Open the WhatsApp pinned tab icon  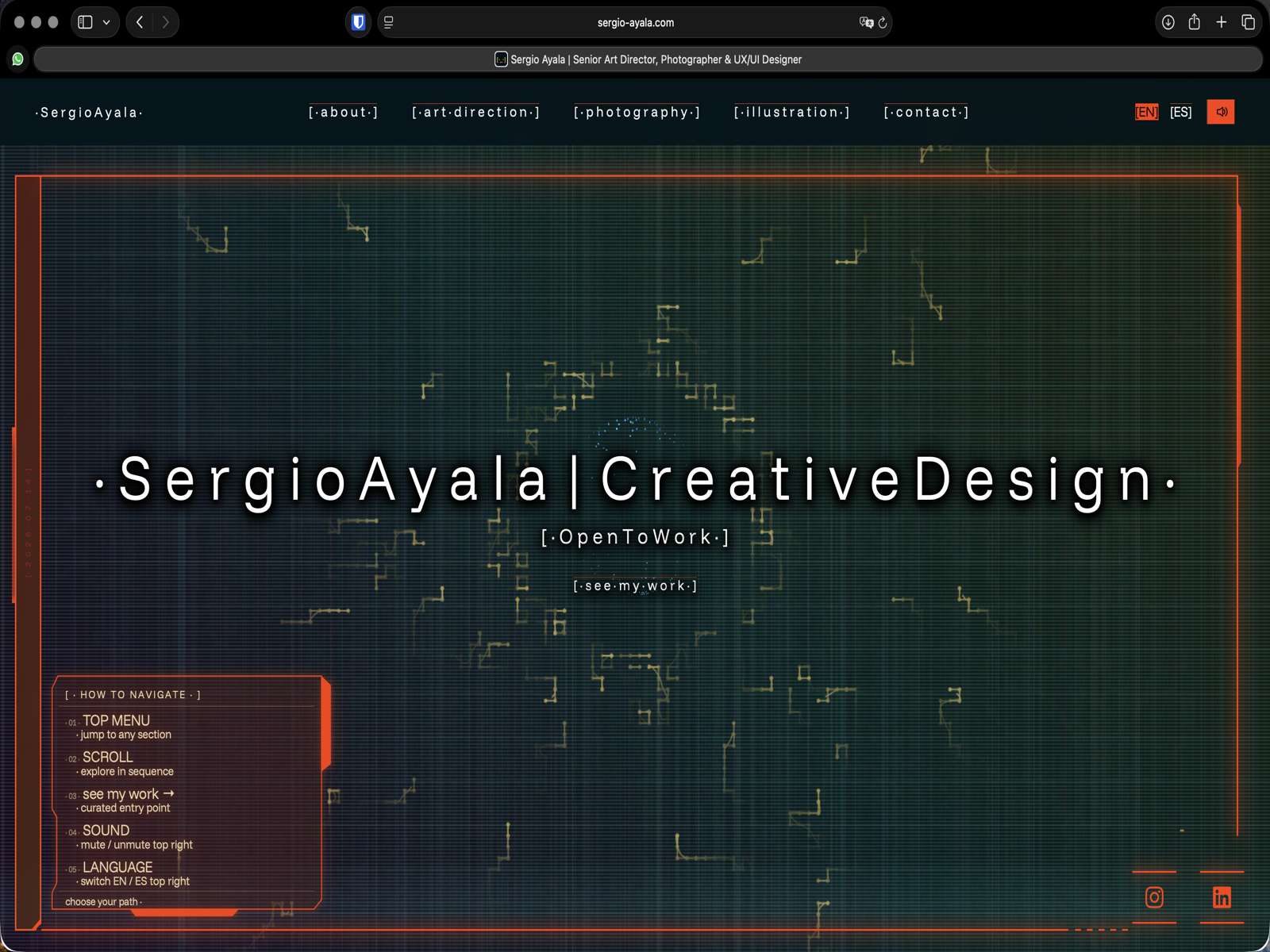click(17, 59)
